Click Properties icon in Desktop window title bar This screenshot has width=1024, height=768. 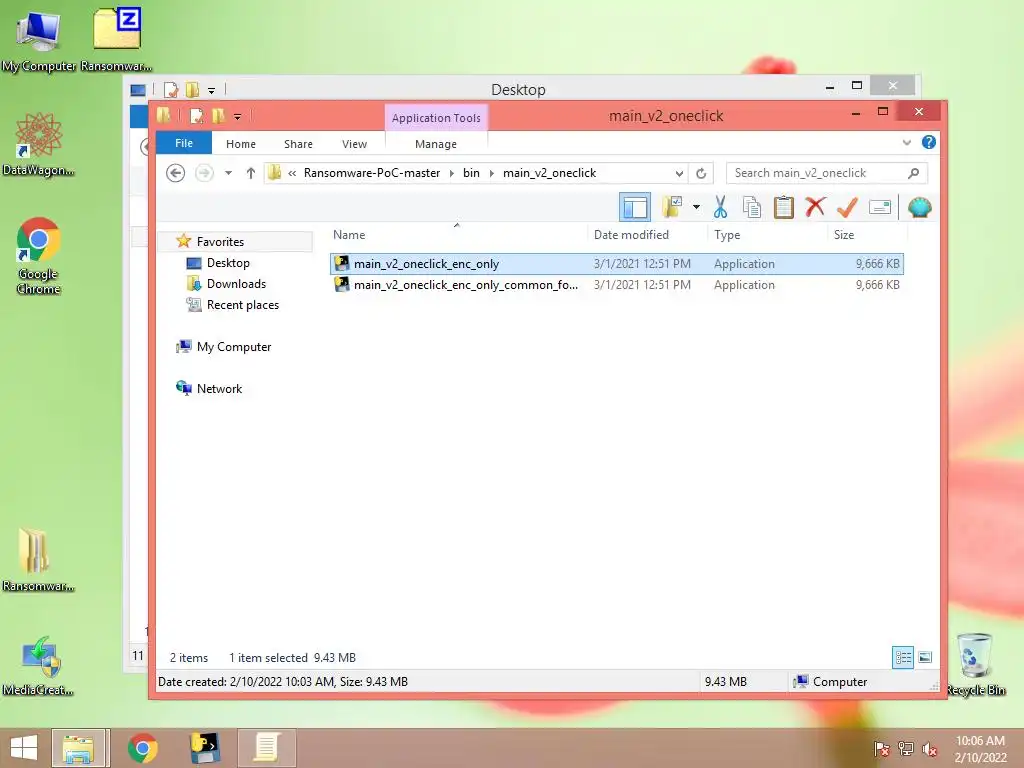point(171,89)
